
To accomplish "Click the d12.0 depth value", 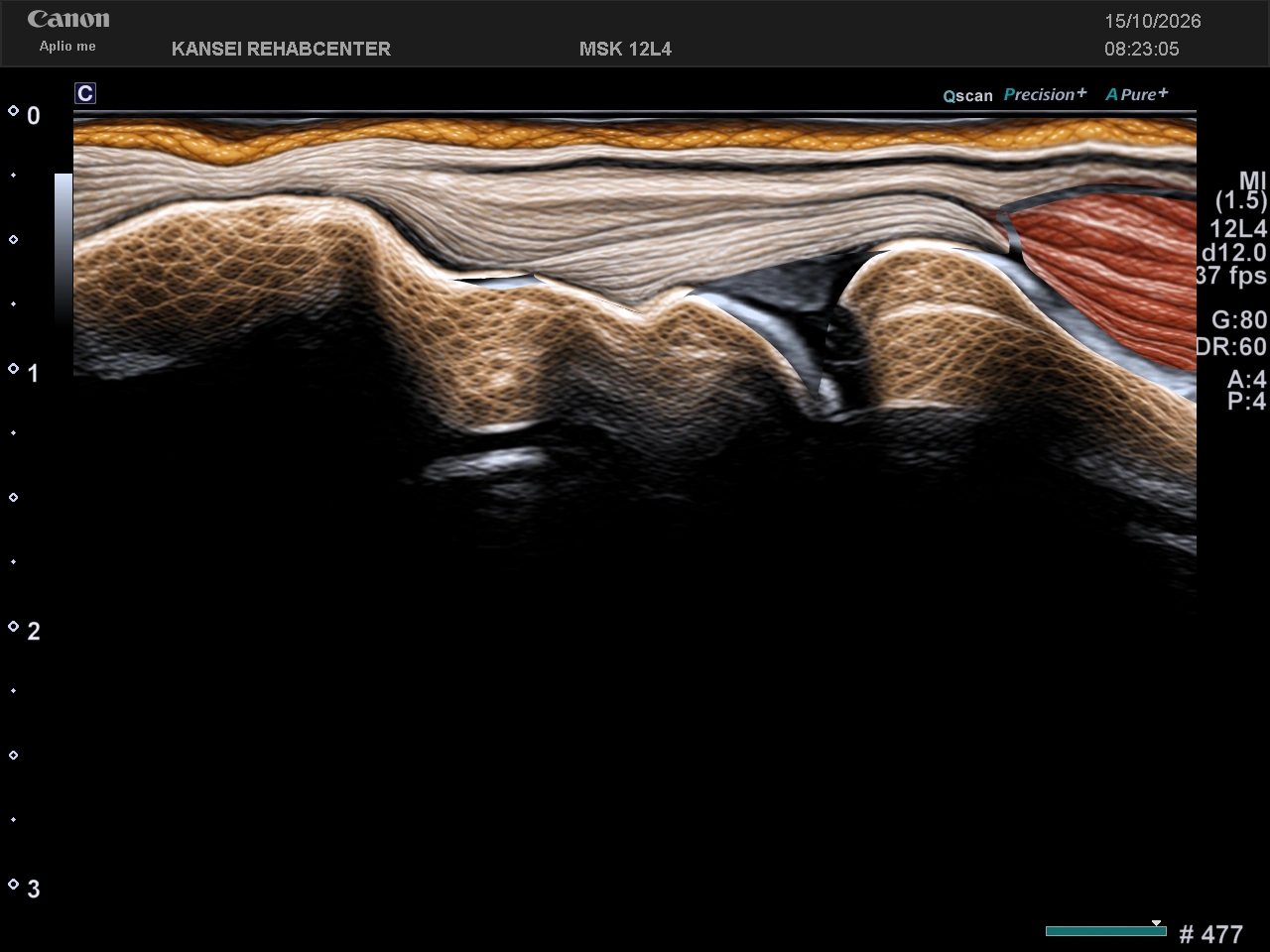I will [1233, 253].
